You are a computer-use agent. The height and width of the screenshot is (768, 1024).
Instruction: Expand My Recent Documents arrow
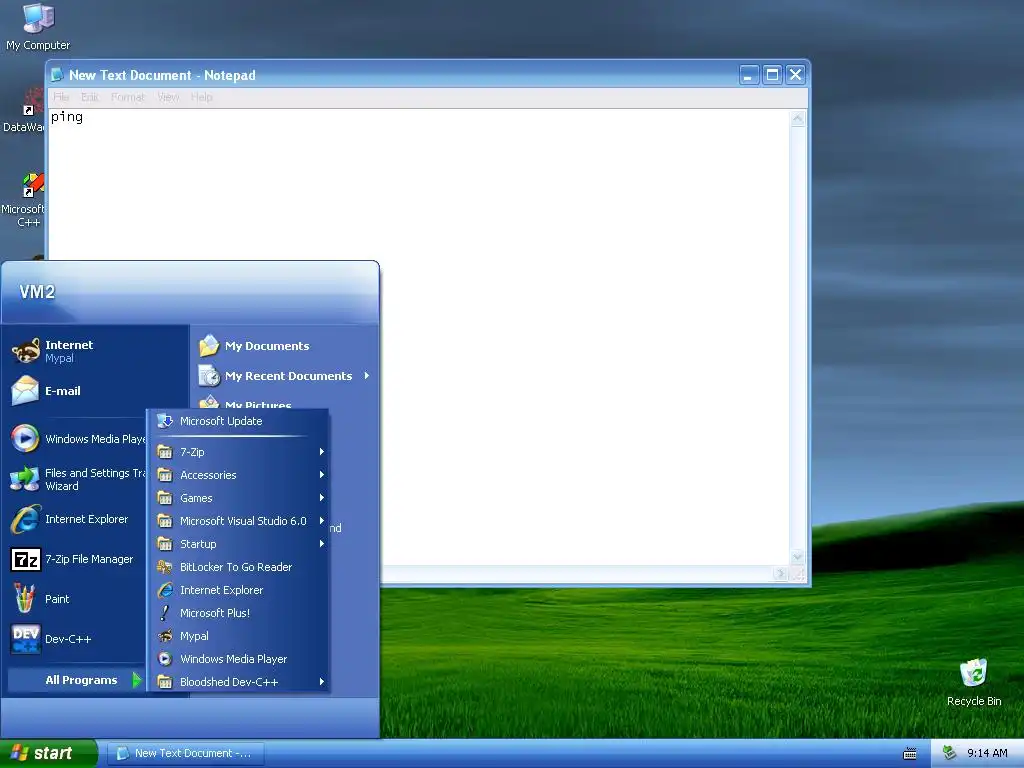[367, 376]
